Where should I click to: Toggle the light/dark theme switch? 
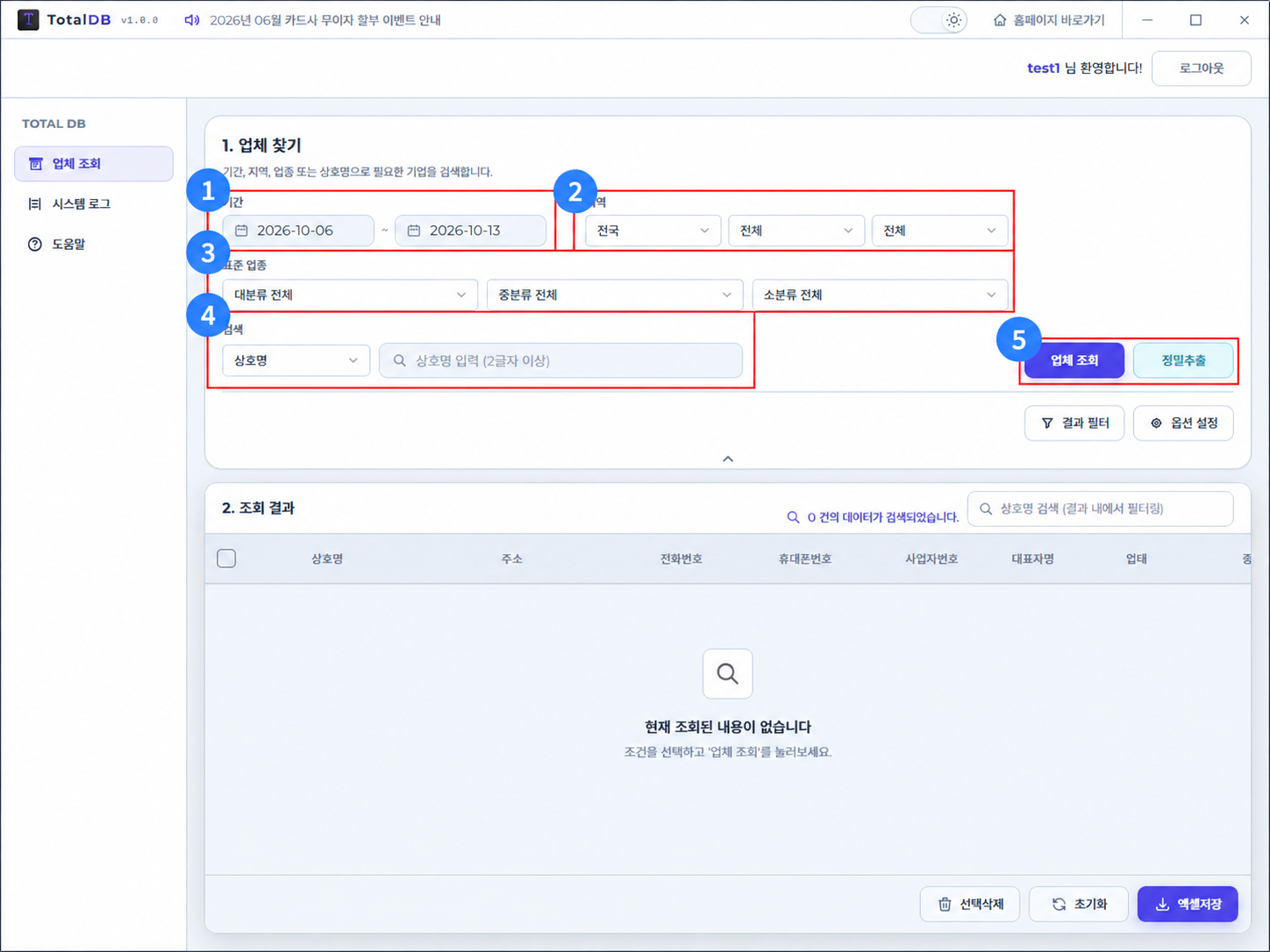[938, 20]
